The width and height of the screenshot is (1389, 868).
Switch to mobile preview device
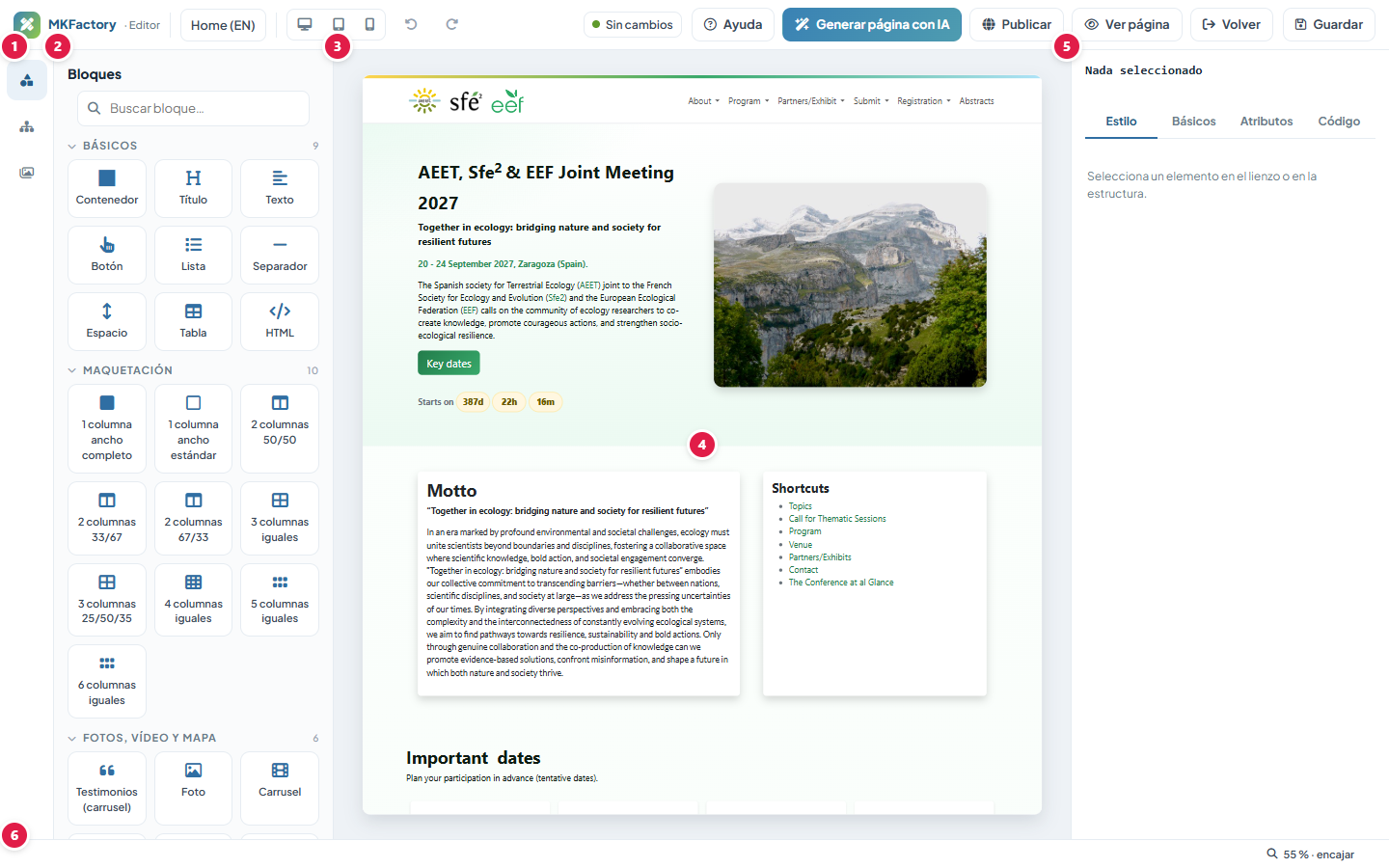369,24
